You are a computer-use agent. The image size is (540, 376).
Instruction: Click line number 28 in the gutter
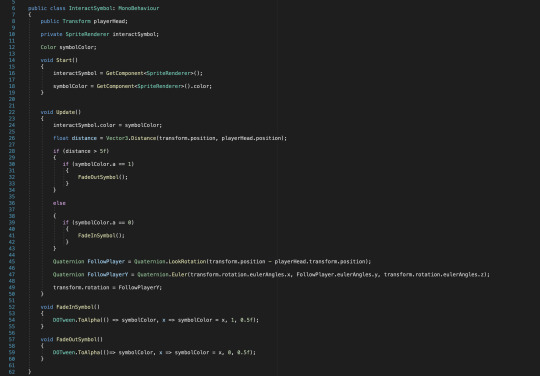[x=12, y=151]
